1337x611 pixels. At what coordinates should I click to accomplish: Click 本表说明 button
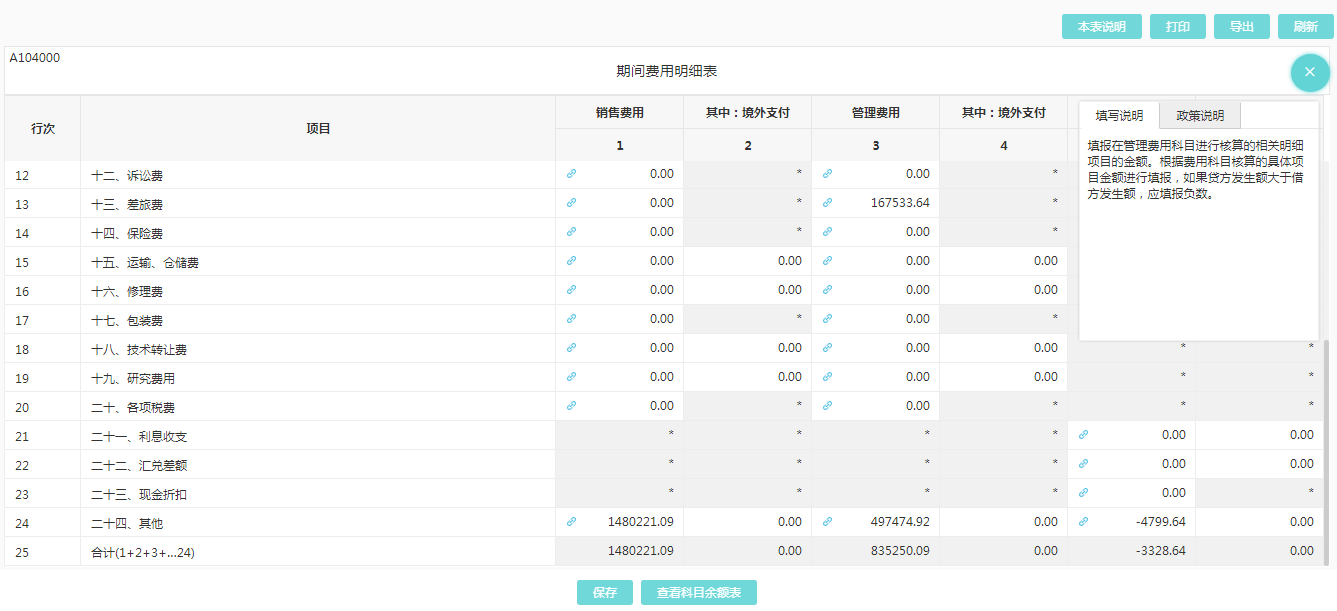point(1101,27)
